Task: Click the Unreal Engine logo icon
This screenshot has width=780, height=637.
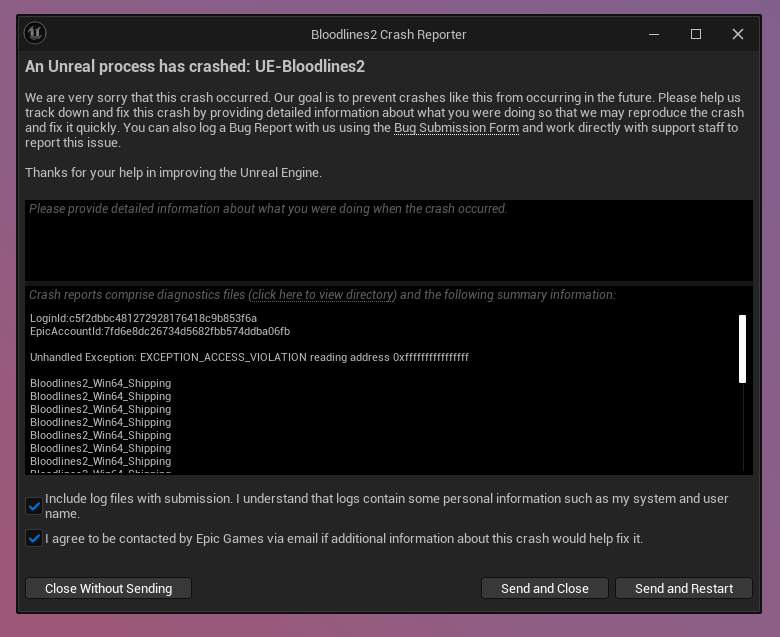Action: [x=36, y=33]
